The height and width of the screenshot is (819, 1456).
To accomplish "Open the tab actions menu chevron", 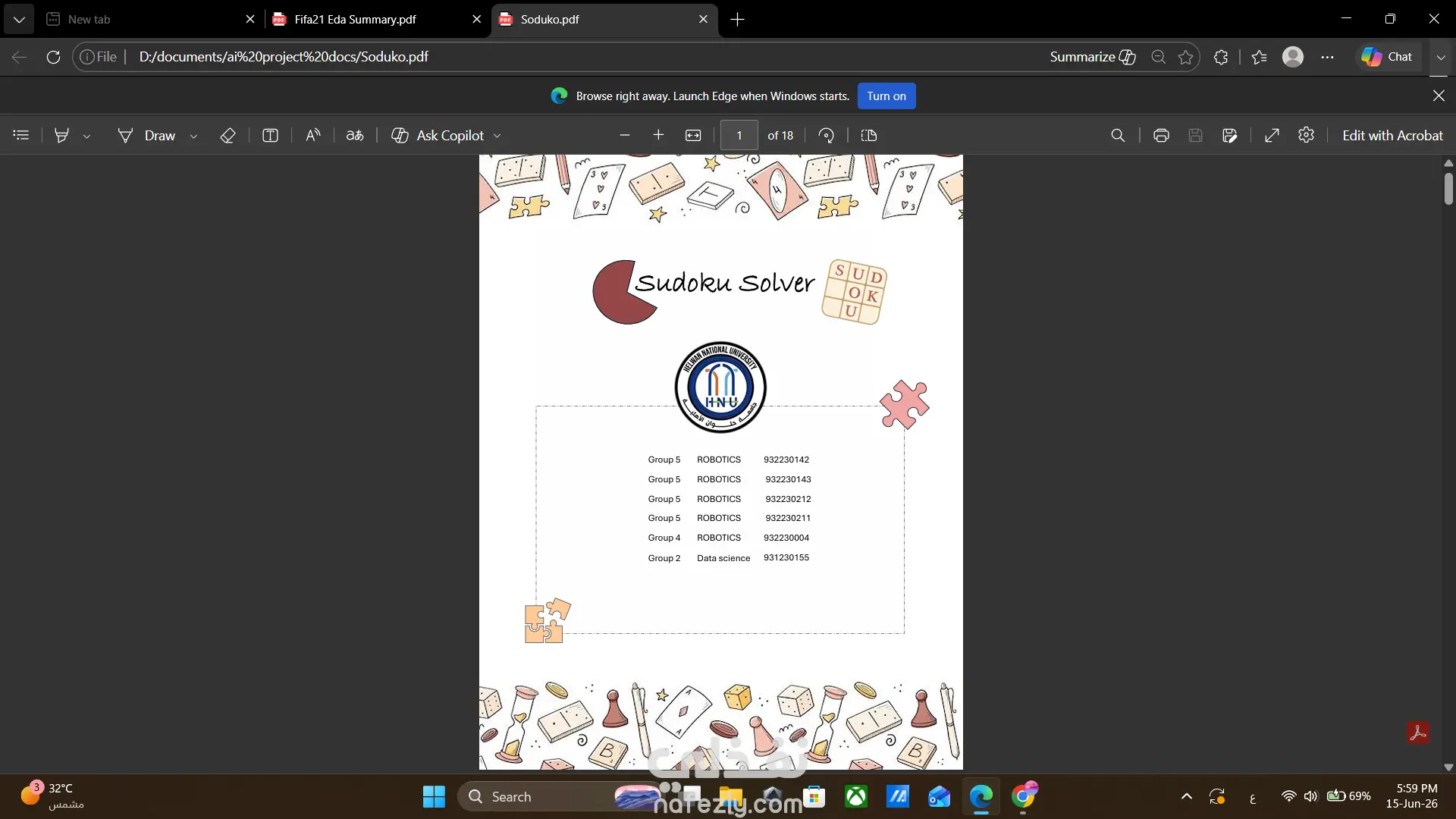I will [x=19, y=19].
